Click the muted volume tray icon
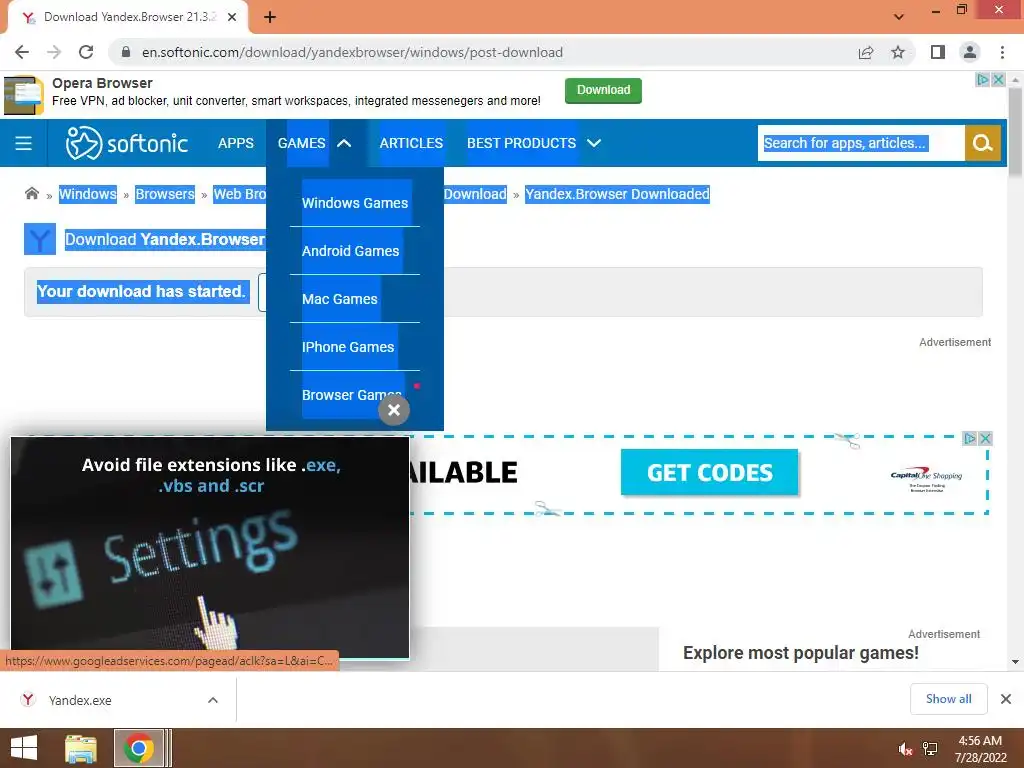1024x768 pixels. click(906, 749)
